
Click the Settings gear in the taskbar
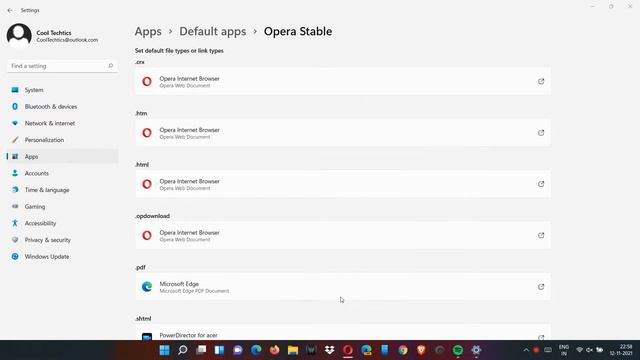pos(476,350)
